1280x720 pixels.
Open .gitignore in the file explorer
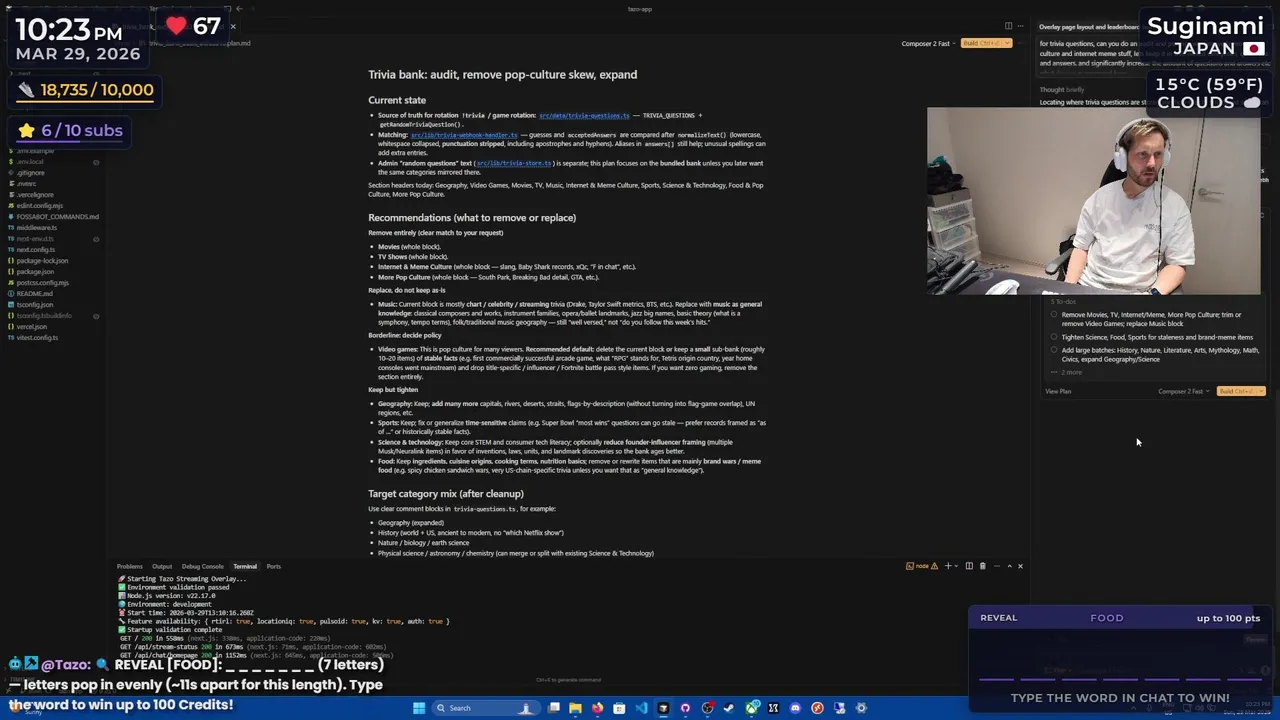click(x=30, y=172)
